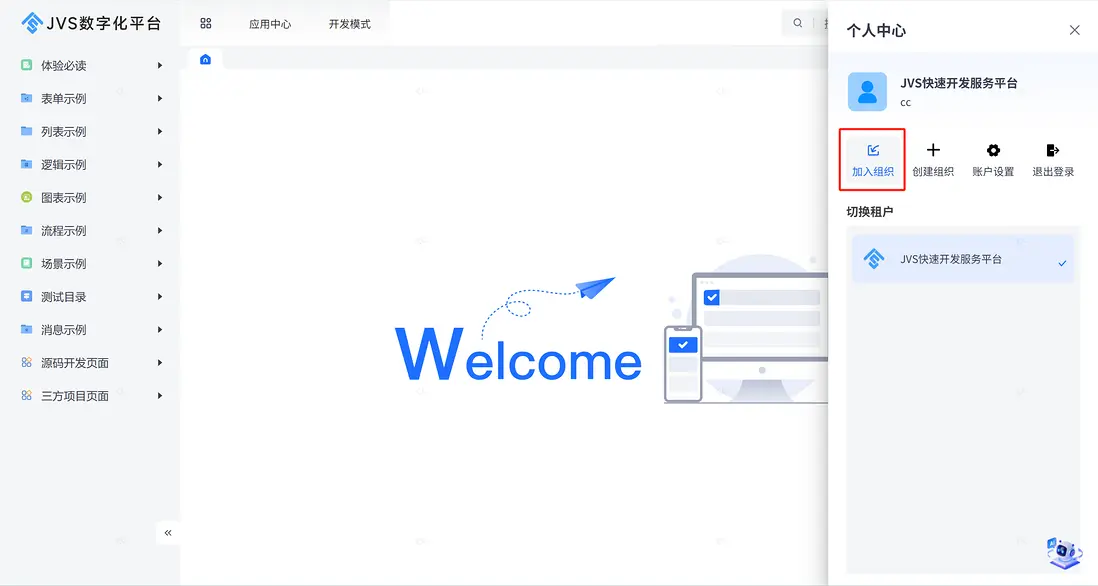
Task: Open the 列表示例 menu item
Action: pyautogui.click(x=92, y=131)
